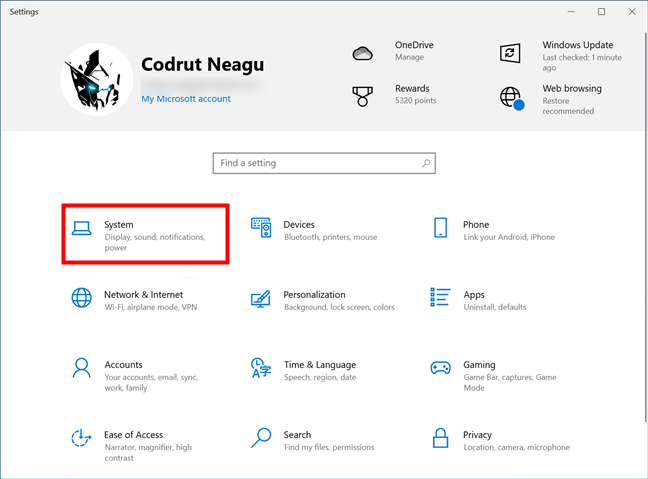The height and width of the screenshot is (479, 648).
Task: Click 'Background, lock screen, colors' description
Action: pyautogui.click(x=339, y=307)
